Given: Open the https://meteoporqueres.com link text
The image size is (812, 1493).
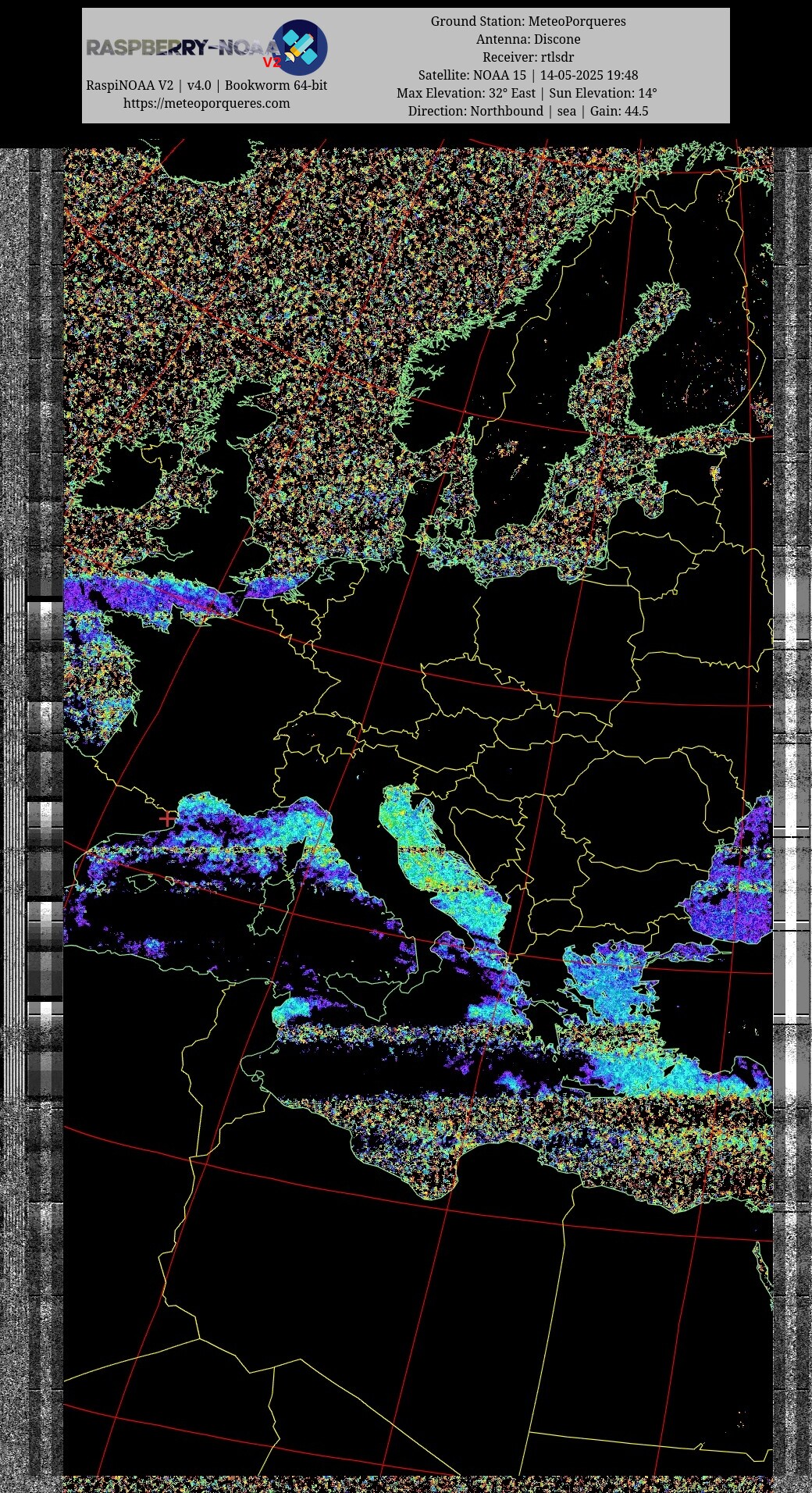Looking at the screenshot, I should click(206, 103).
